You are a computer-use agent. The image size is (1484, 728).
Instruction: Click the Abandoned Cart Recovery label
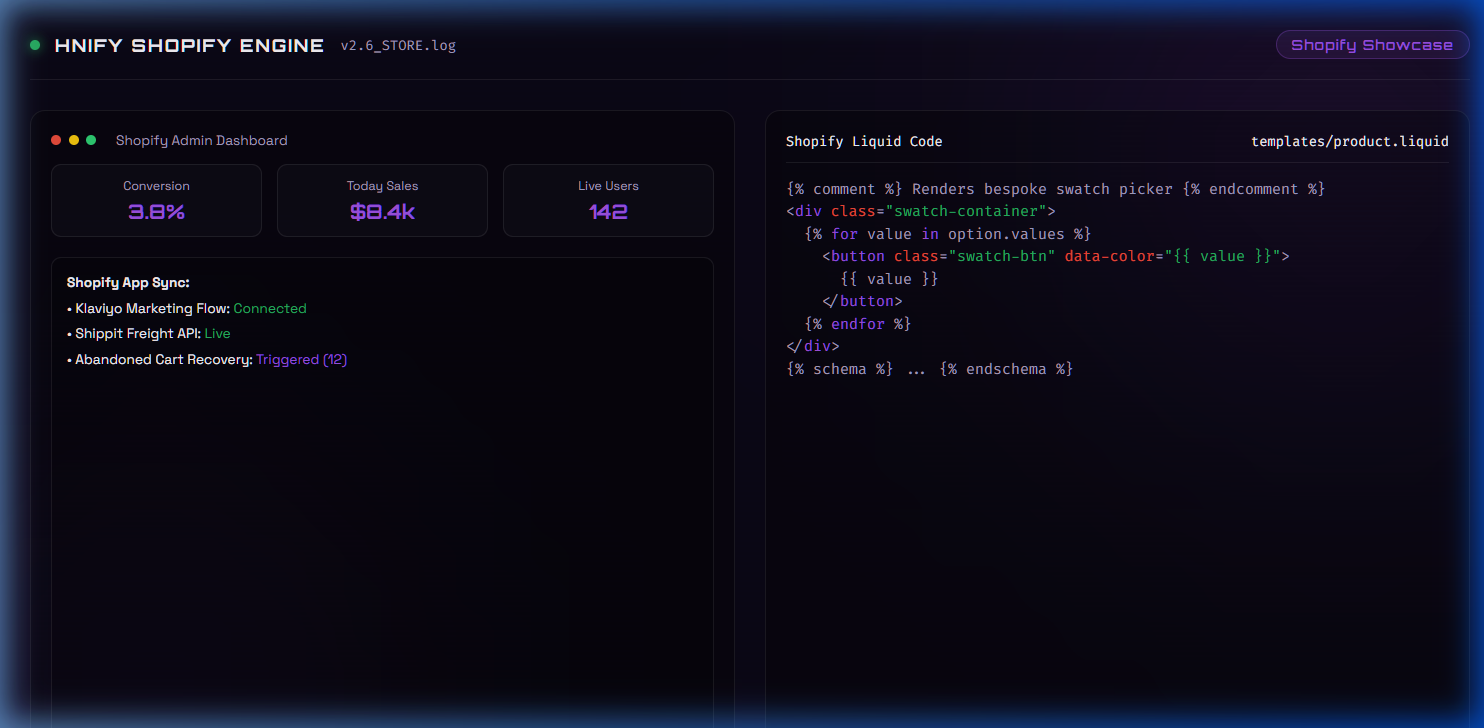[x=164, y=360]
